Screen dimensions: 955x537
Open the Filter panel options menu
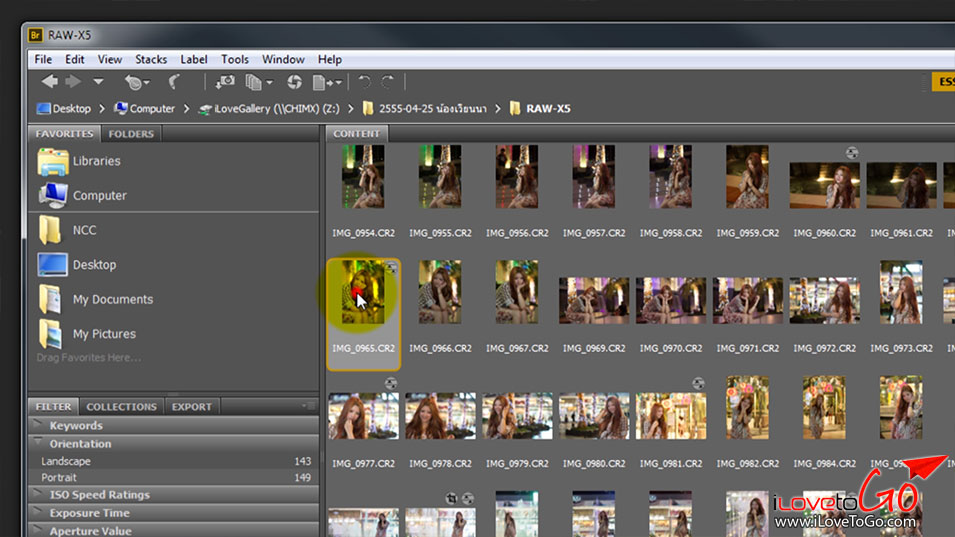click(308, 405)
